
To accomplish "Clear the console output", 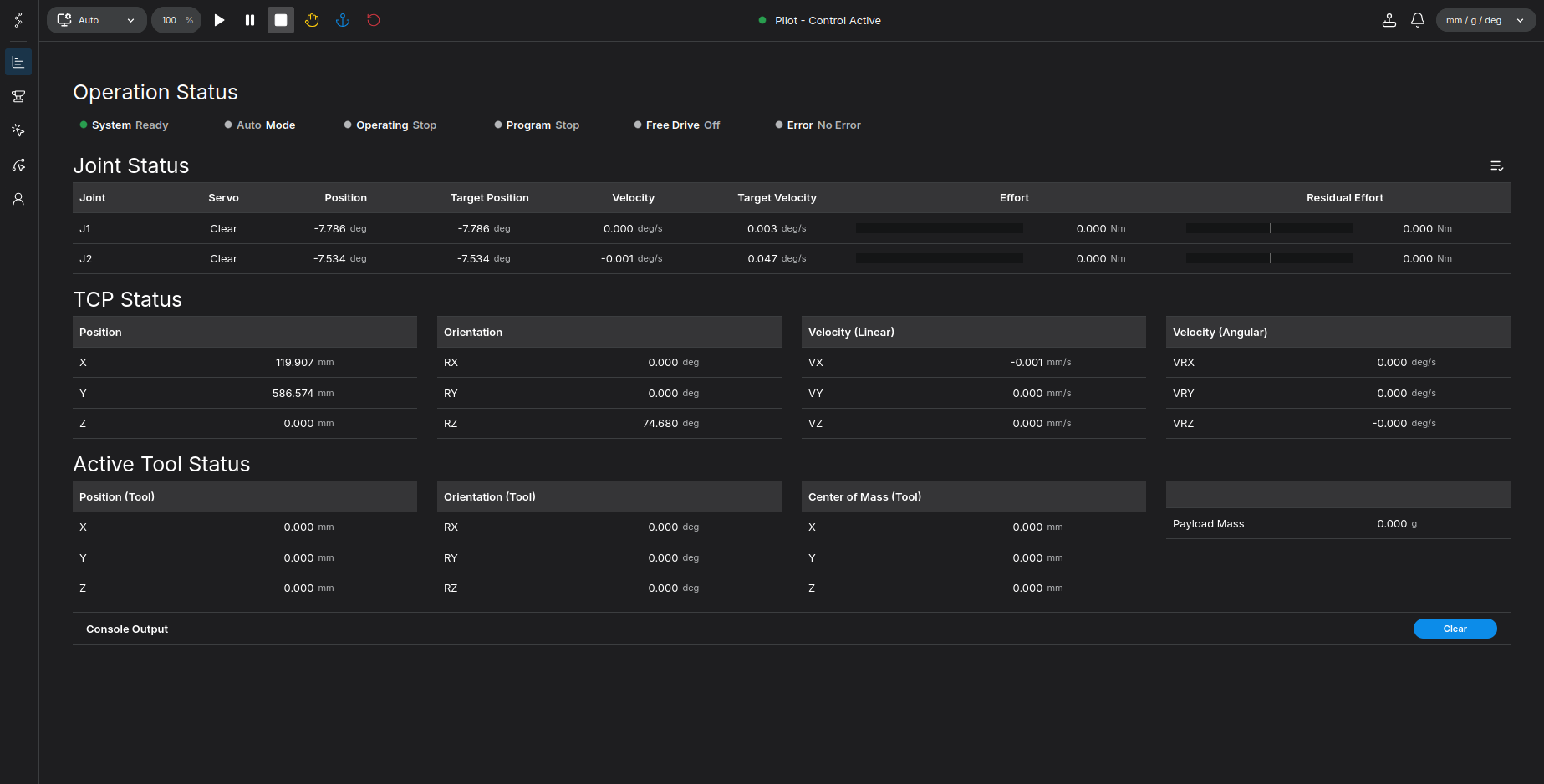I will [1455, 629].
